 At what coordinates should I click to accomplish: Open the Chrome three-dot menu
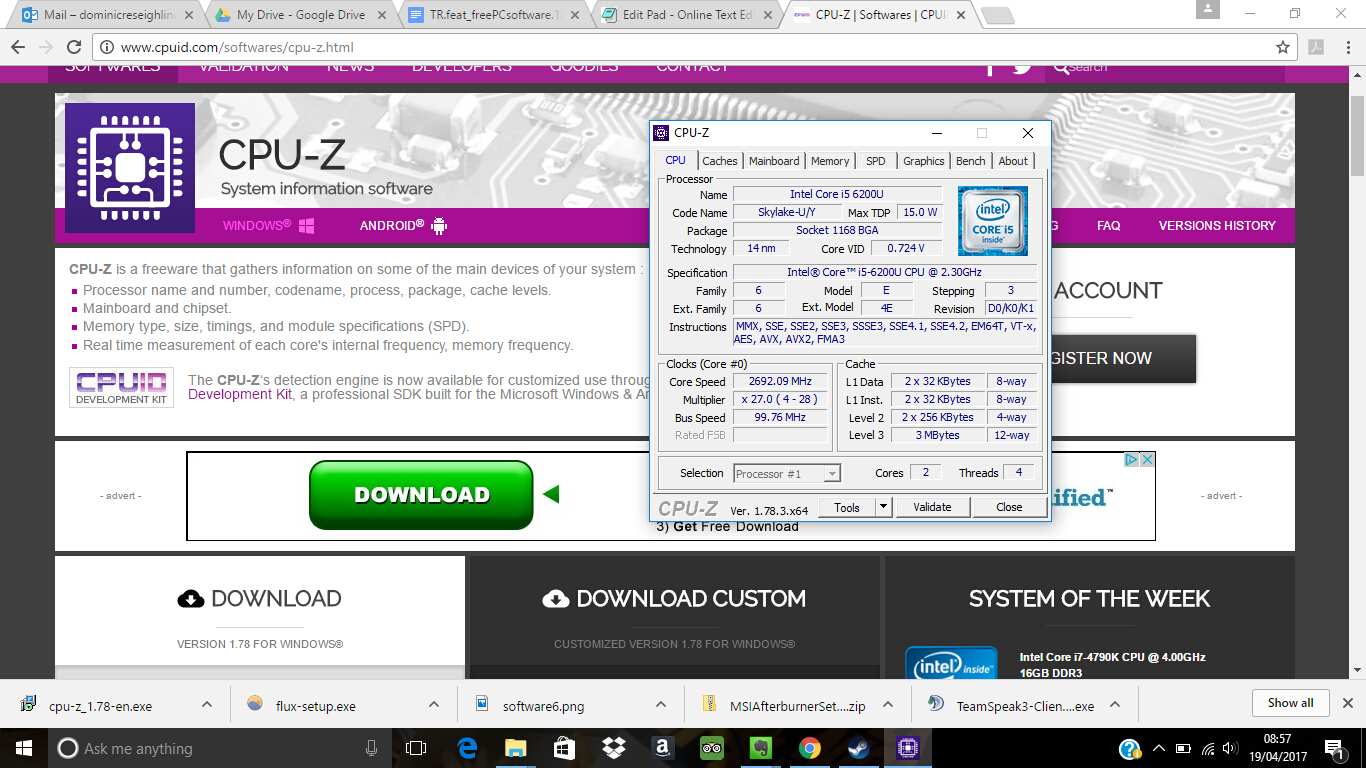coord(1346,47)
